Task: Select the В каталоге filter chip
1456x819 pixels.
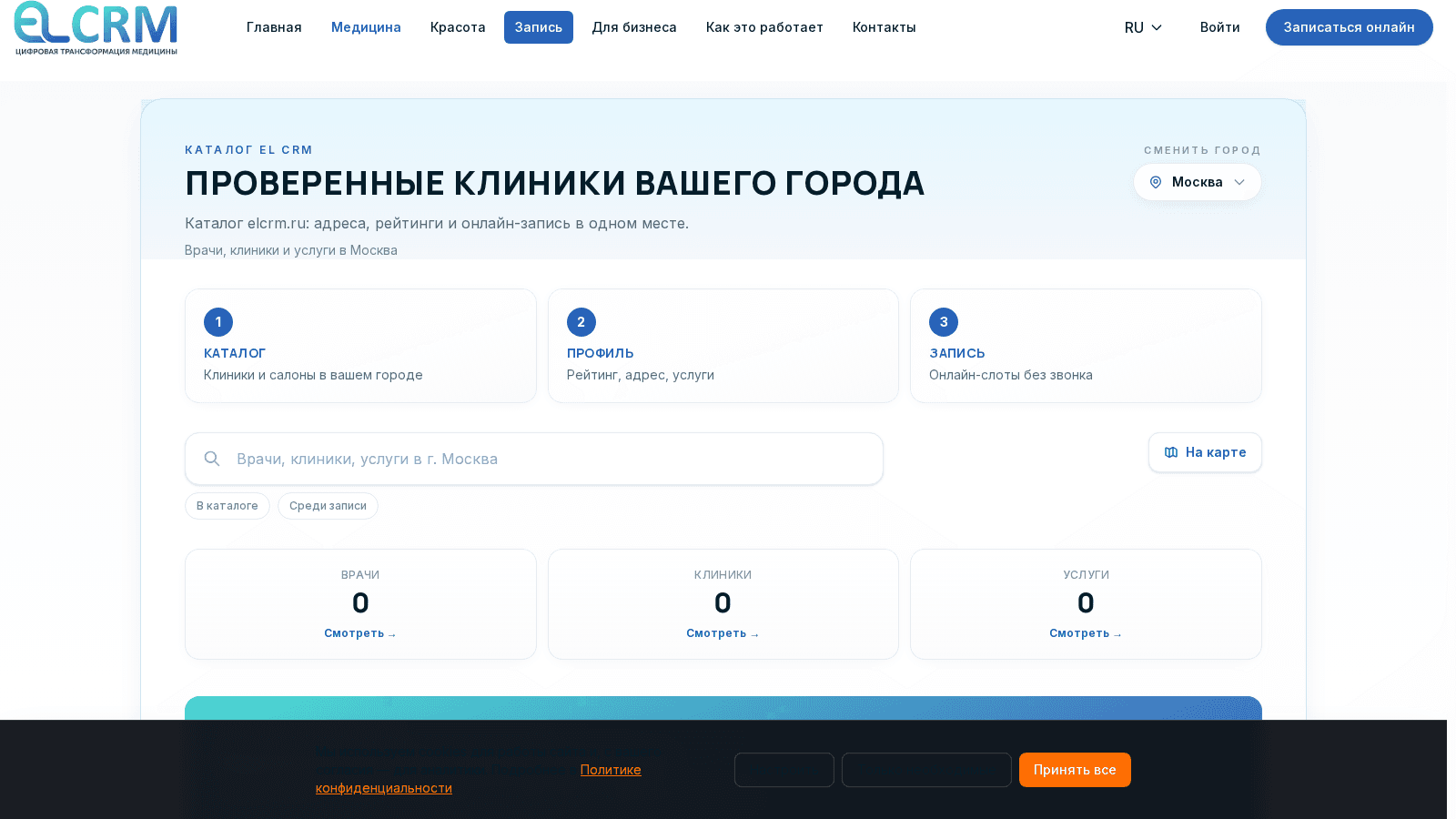Action: tap(227, 506)
